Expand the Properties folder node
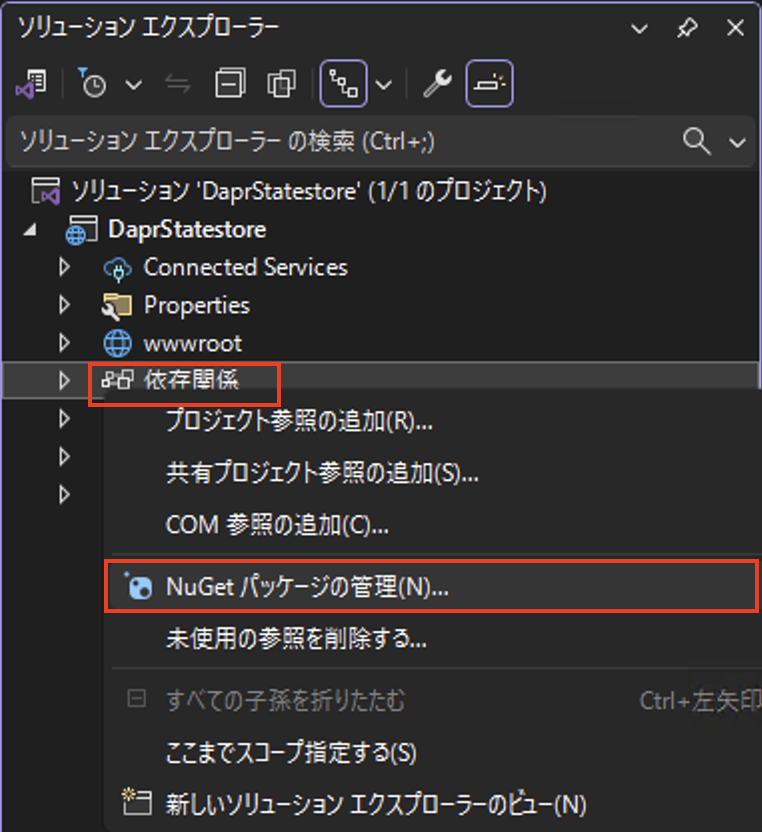Image resolution: width=762 pixels, height=832 pixels. pyautogui.click(x=64, y=305)
